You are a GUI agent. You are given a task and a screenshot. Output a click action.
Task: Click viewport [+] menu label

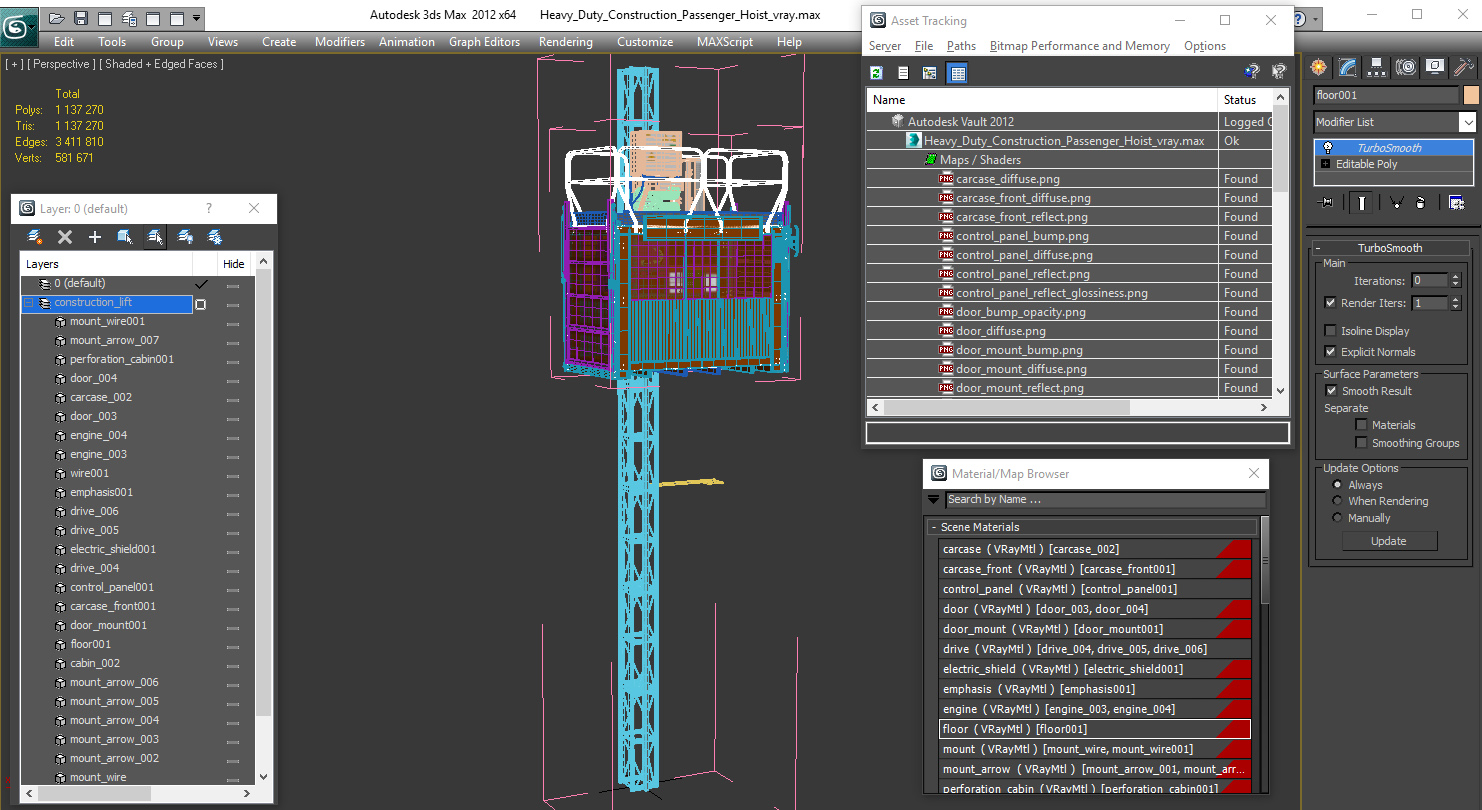pyautogui.click(x=14, y=64)
